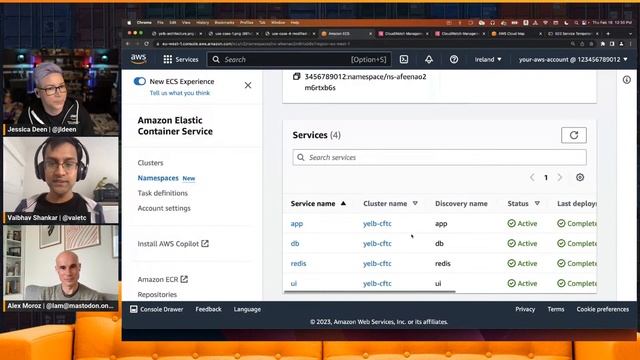Open a new Chrome tab
Screen dimensions: 640x360
(608, 34)
